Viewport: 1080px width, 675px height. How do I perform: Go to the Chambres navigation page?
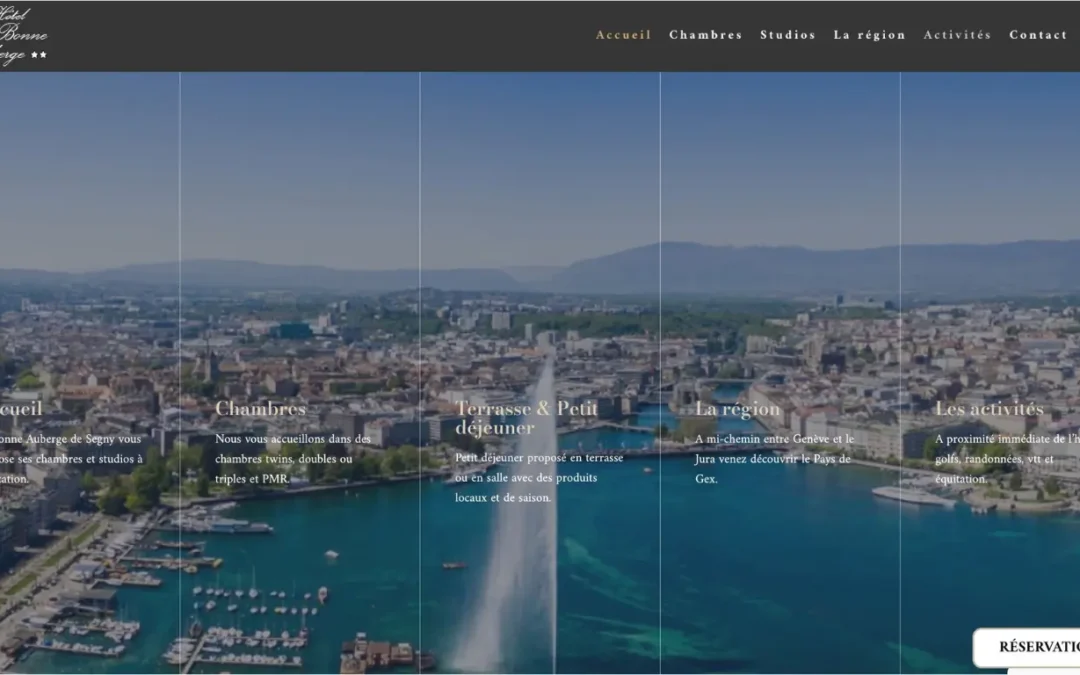coord(705,35)
